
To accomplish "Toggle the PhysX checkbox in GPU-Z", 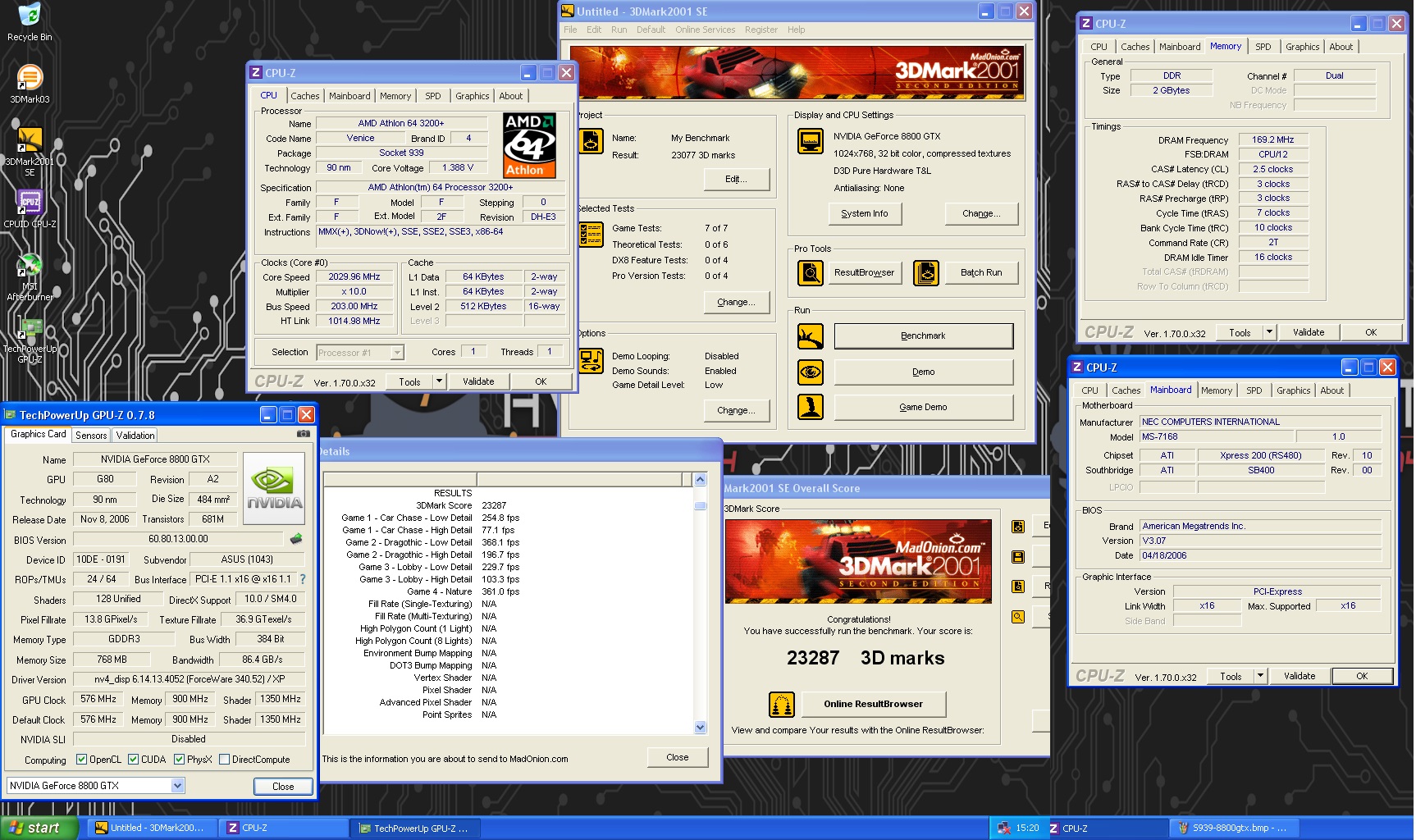I will pyautogui.click(x=179, y=760).
